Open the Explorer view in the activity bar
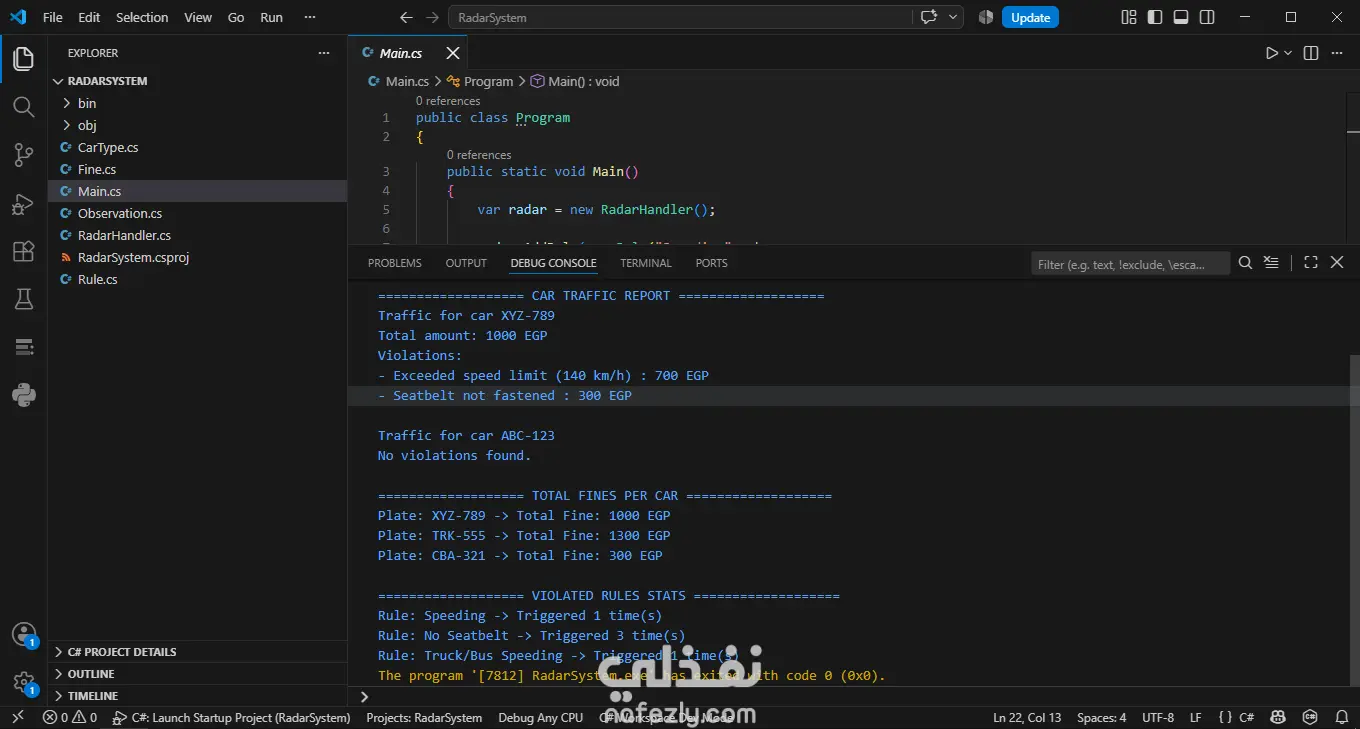Image resolution: width=1360 pixels, height=729 pixels. (x=23, y=58)
